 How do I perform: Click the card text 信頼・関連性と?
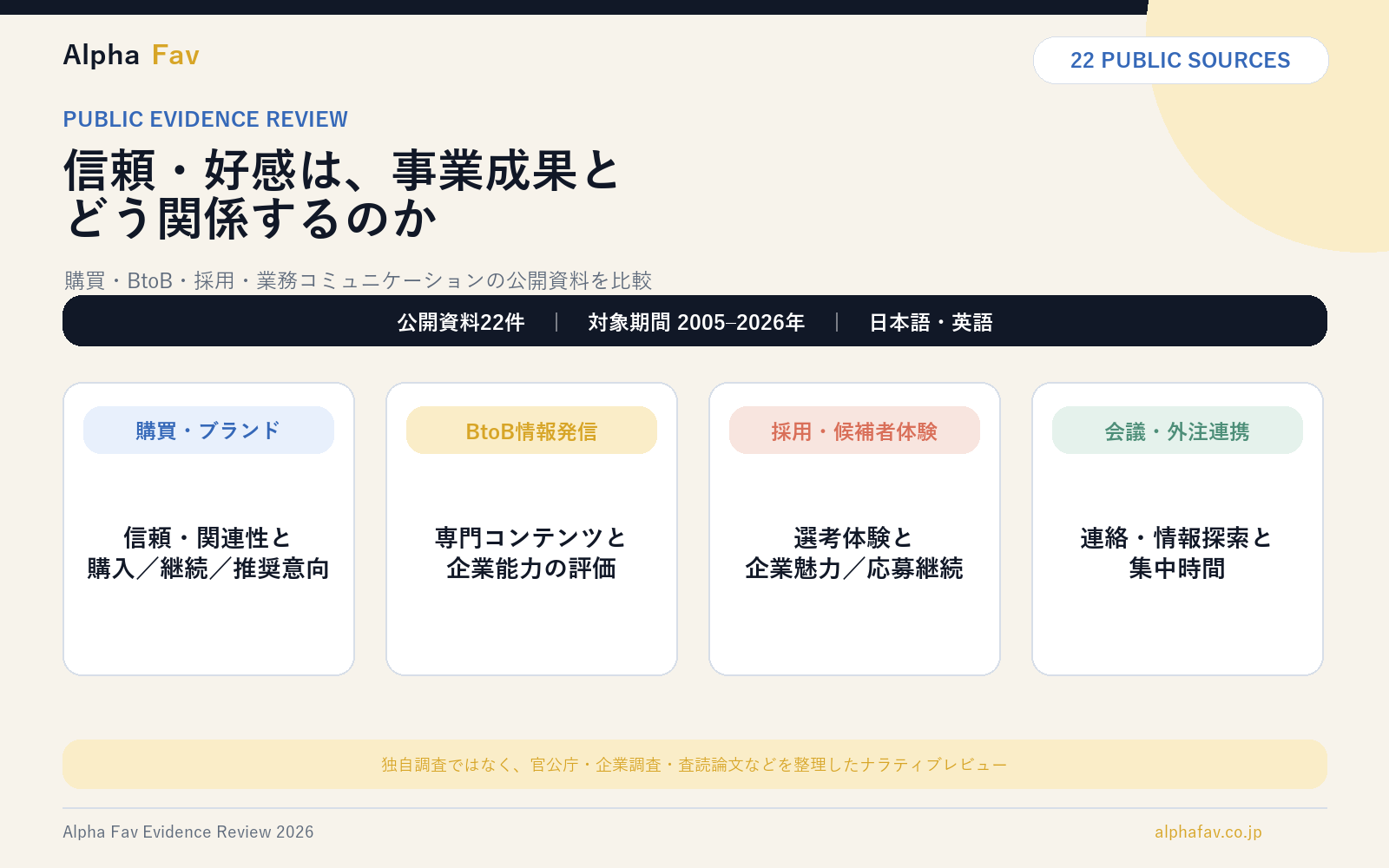coord(207,537)
